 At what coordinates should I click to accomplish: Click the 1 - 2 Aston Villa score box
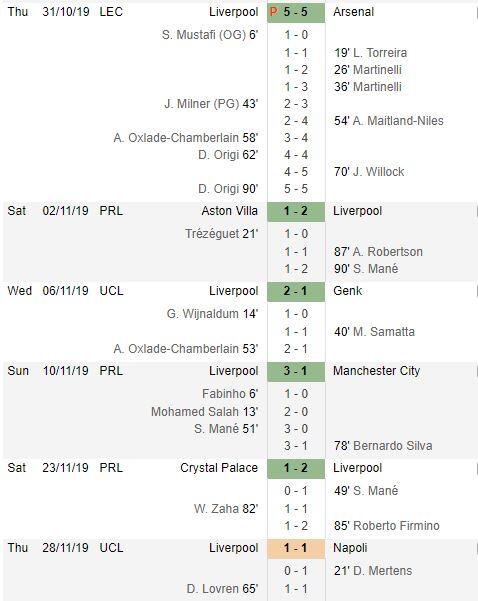click(x=296, y=211)
